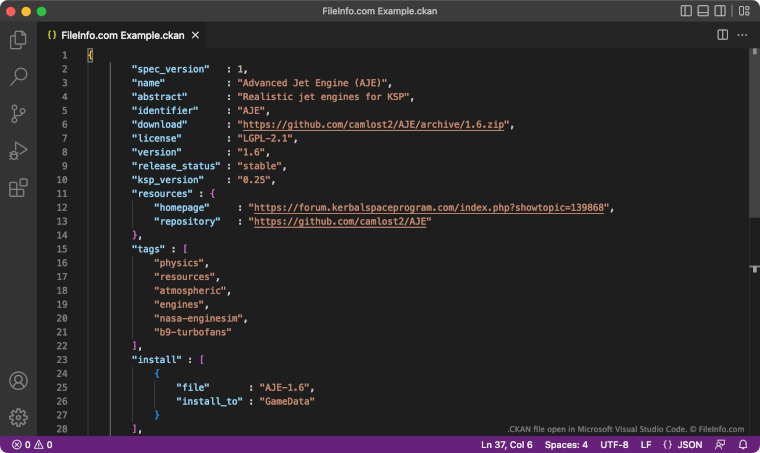The width and height of the screenshot is (760, 453).
Task: Toggle the secondary side bar
Action: coord(722,10)
